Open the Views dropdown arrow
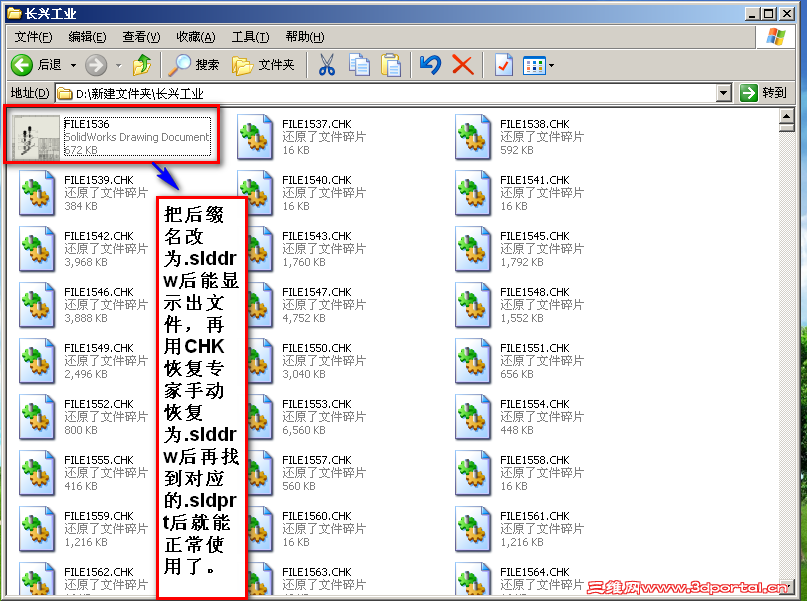 coord(552,65)
